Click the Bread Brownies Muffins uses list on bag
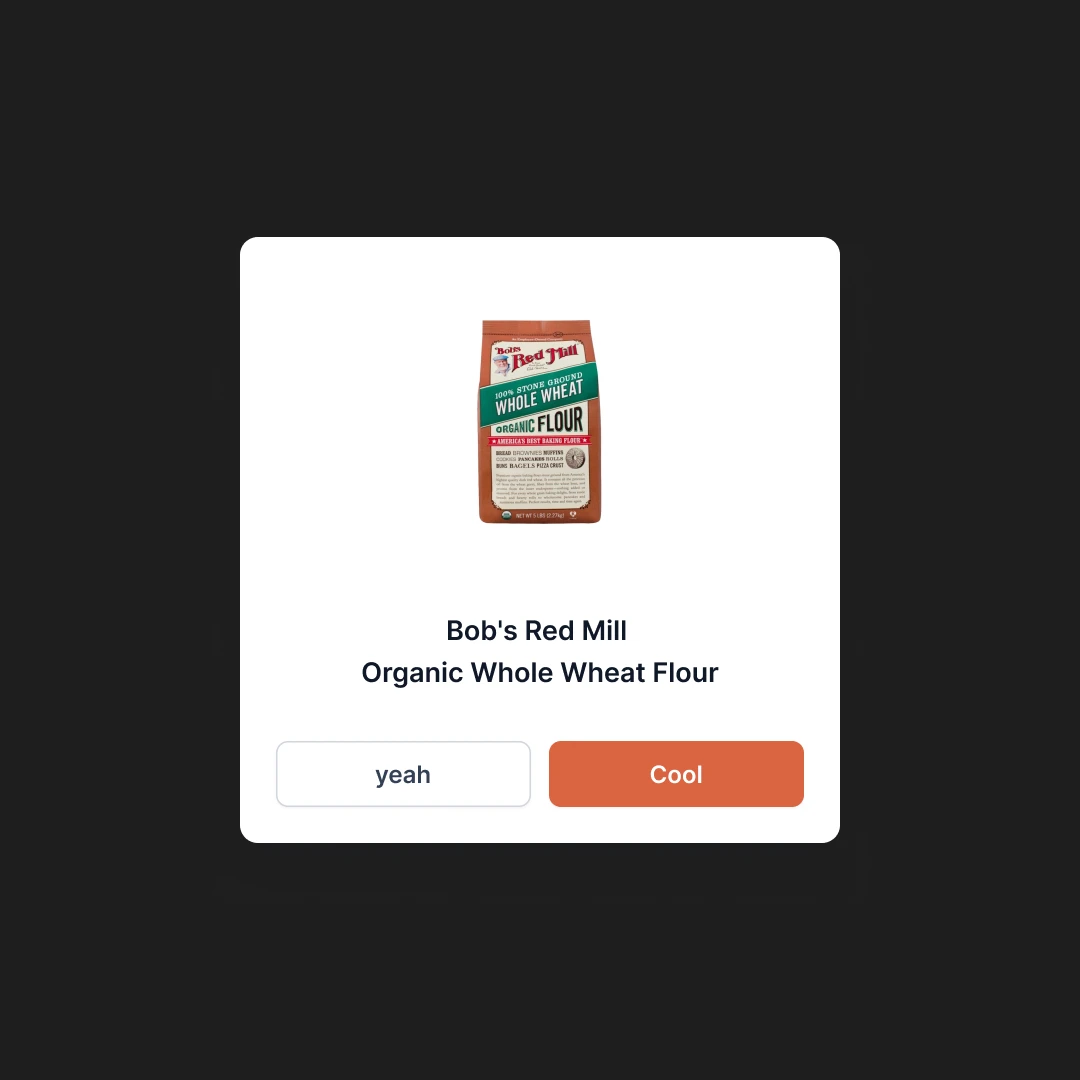The width and height of the screenshot is (1080, 1080). (x=530, y=459)
